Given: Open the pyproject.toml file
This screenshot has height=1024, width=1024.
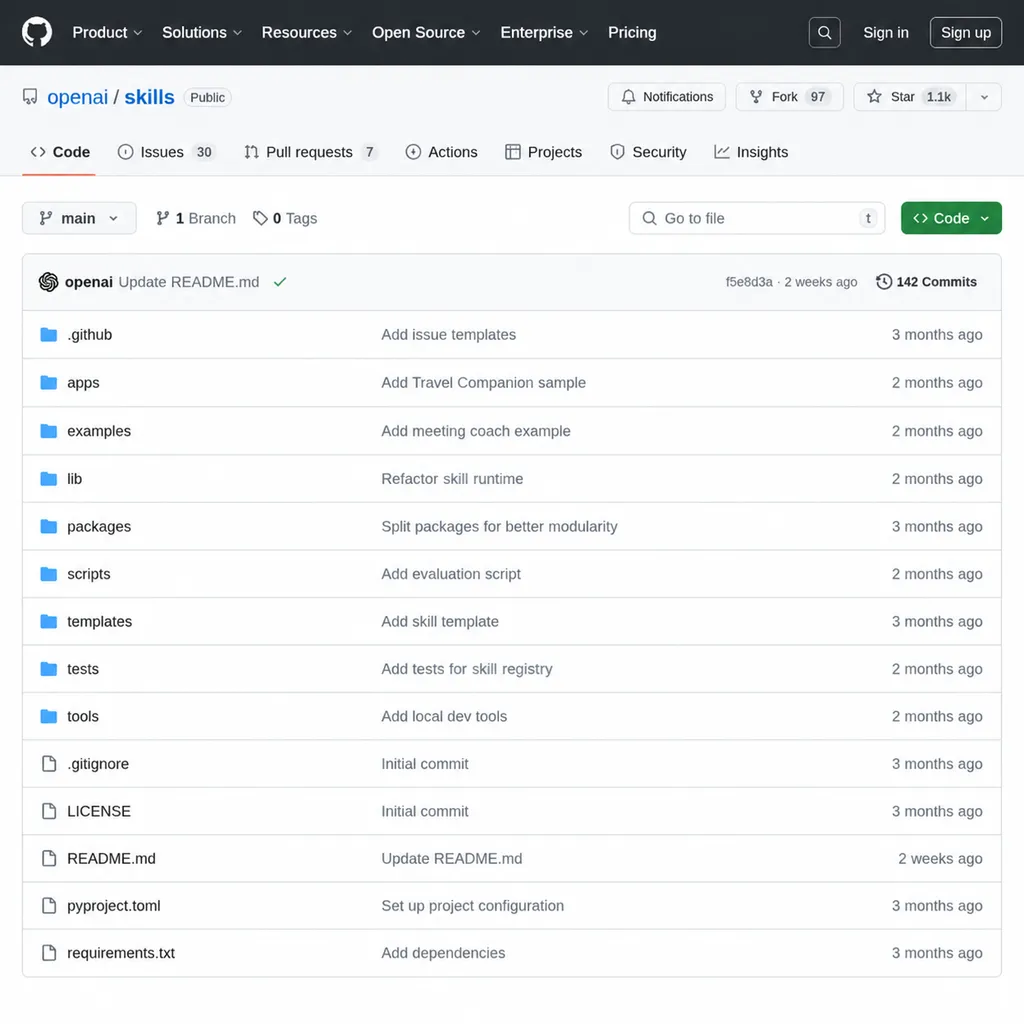Looking at the screenshot, I should tap(114, 906).
